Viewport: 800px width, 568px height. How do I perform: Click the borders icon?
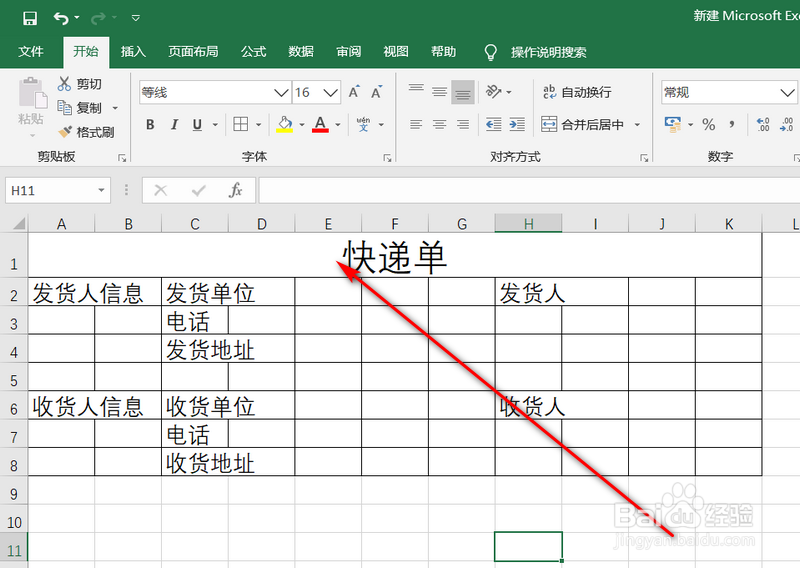point(240,124)
